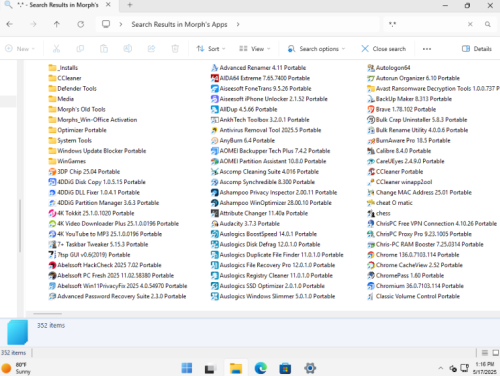This screenshot has height=376, width=500.
Task: Open Microsoft Edge from taskbar
Action: point(261,368)
